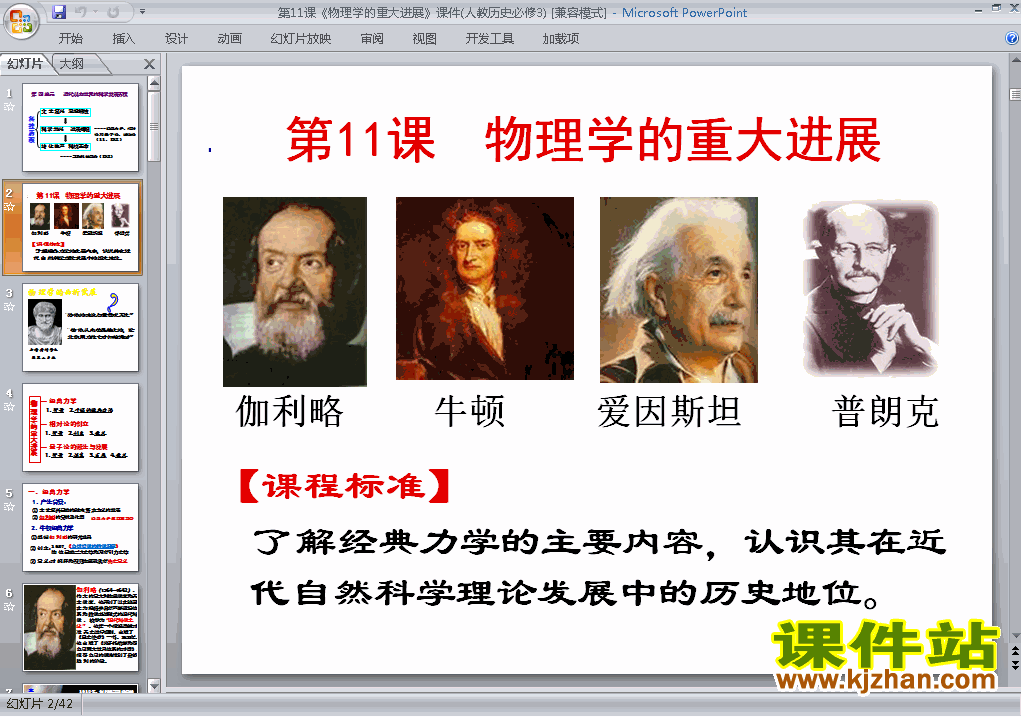Click the 【课程标准】 heading text
Image resolution: width=1021 pixels, height=717 pixels.
point(344,486)
